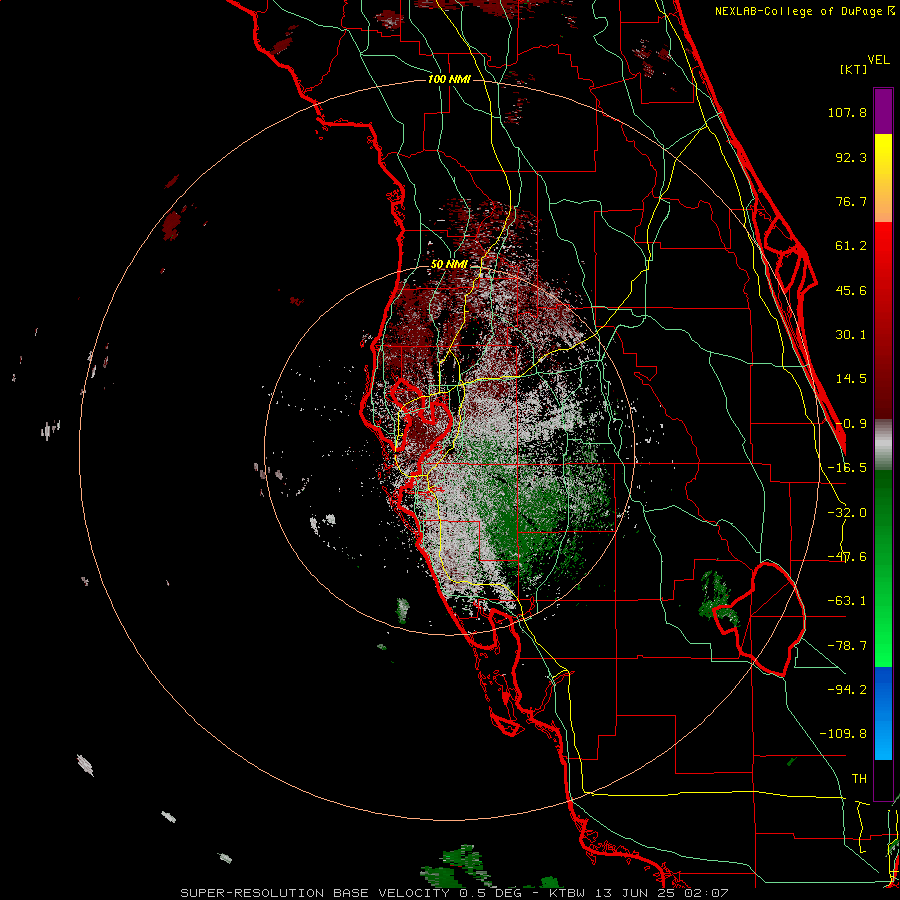Select the 30.1 velocity scale value

(x=851, y=335)
